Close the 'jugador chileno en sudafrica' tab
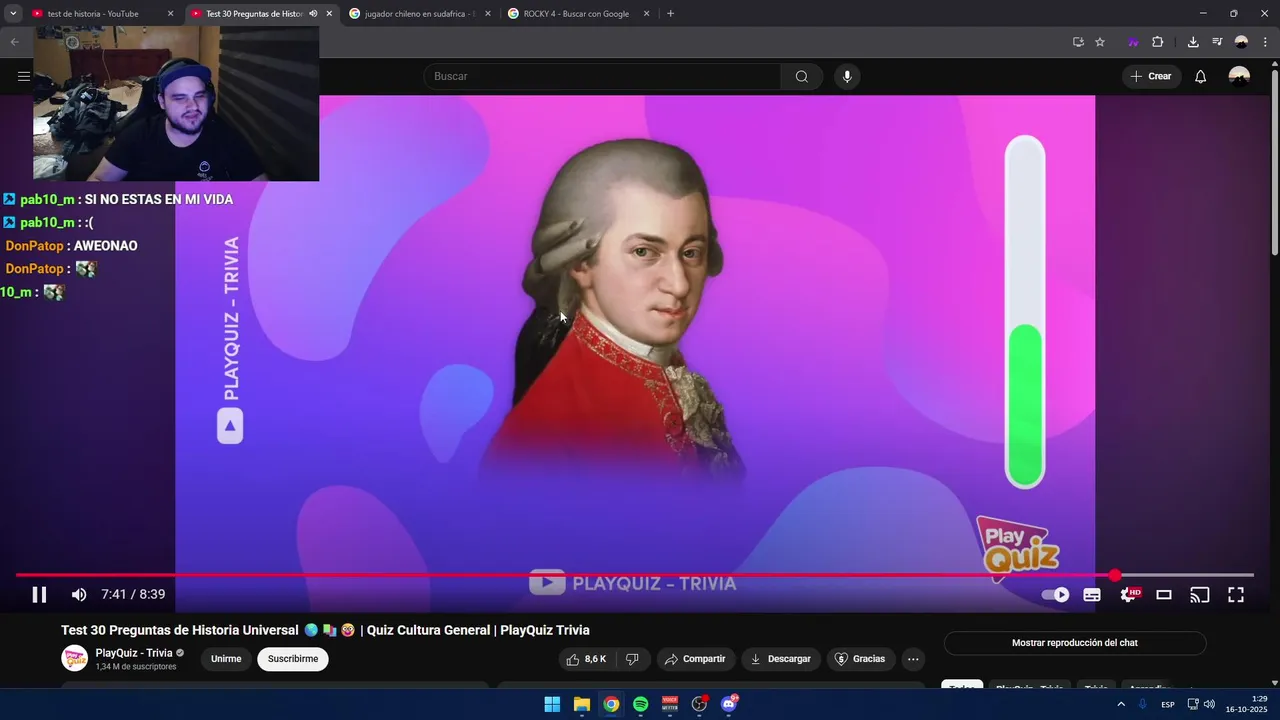Image resolution: width=1280 pixels, height=720 pixels. point(488,14)
